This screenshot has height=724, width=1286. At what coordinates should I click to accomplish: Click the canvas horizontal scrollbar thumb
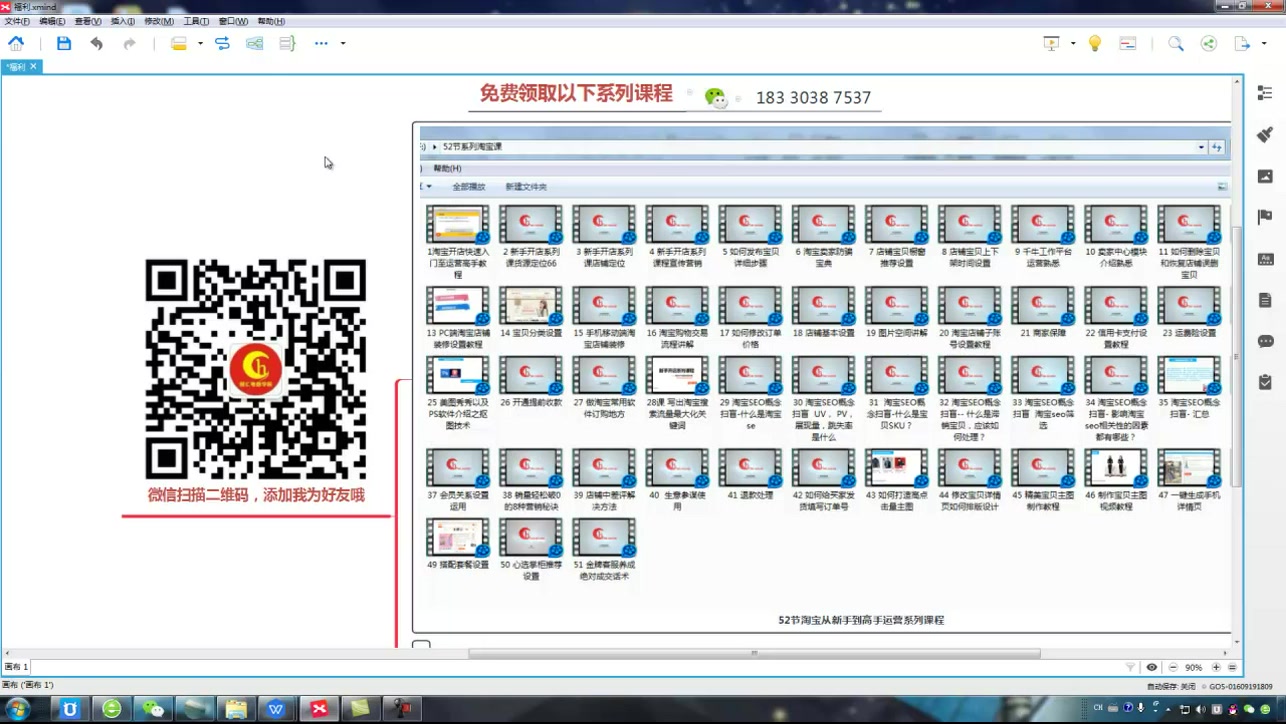click(x=754, y=653)
